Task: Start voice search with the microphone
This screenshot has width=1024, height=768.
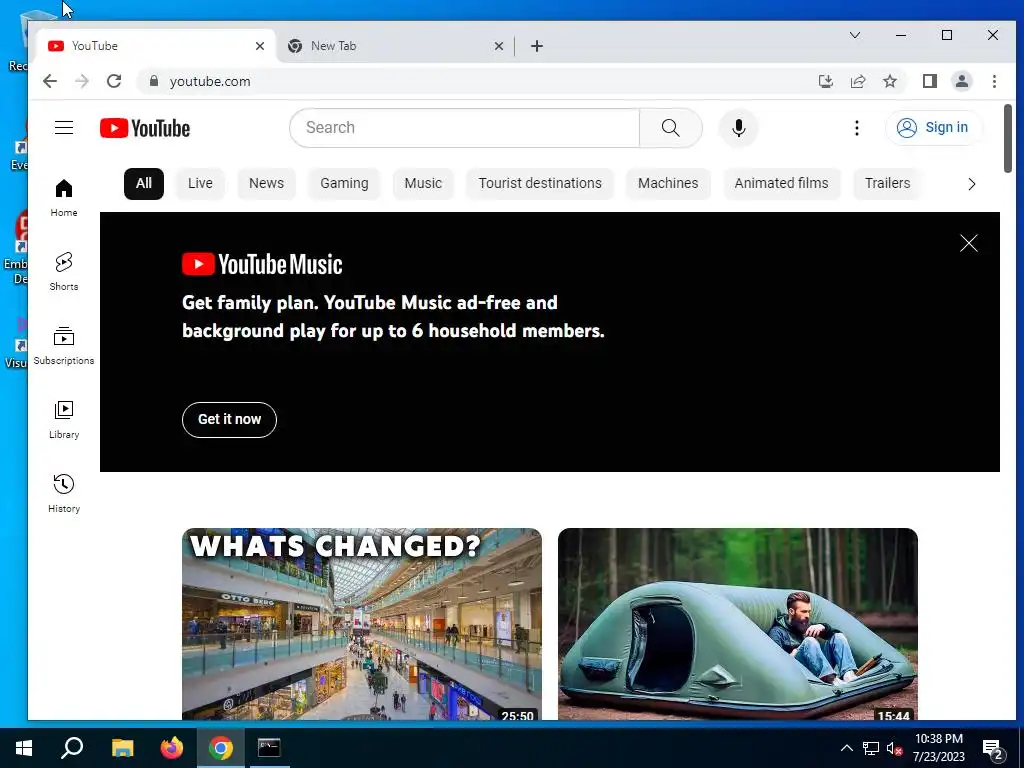Action: (x=739, y=127)
